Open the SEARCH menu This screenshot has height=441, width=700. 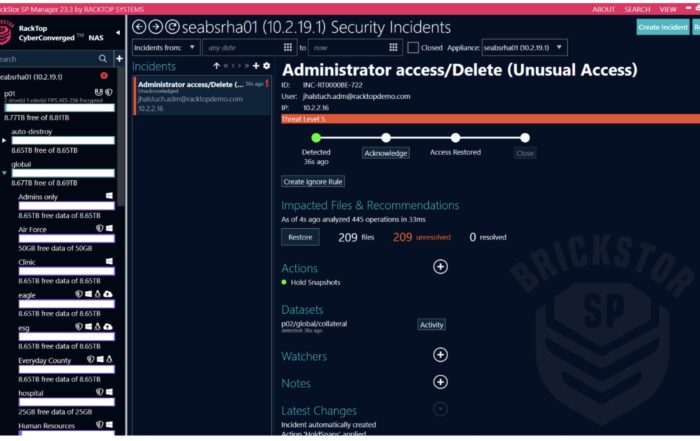(637, 9)
